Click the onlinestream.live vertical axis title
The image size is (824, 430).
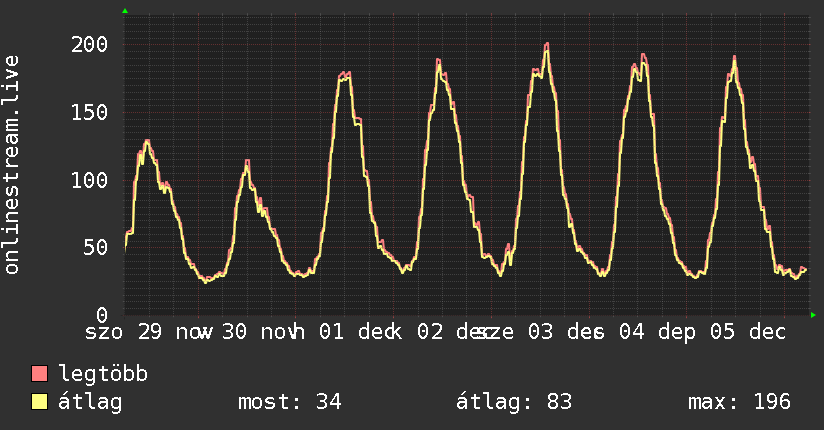[12, 165]
